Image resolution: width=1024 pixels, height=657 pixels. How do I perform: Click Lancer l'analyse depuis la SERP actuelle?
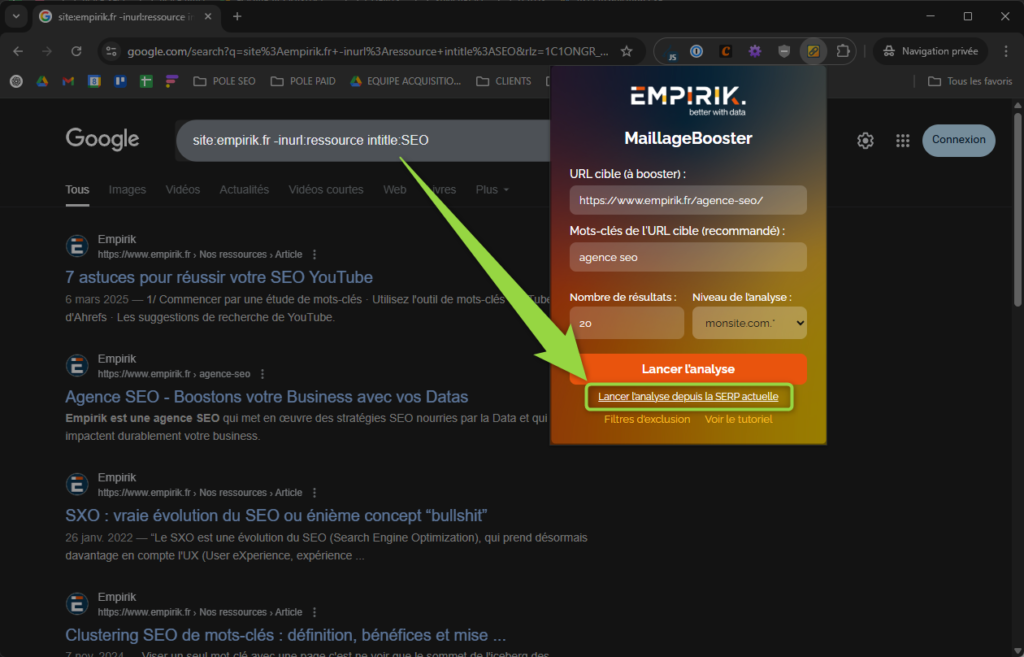(688, 396)
